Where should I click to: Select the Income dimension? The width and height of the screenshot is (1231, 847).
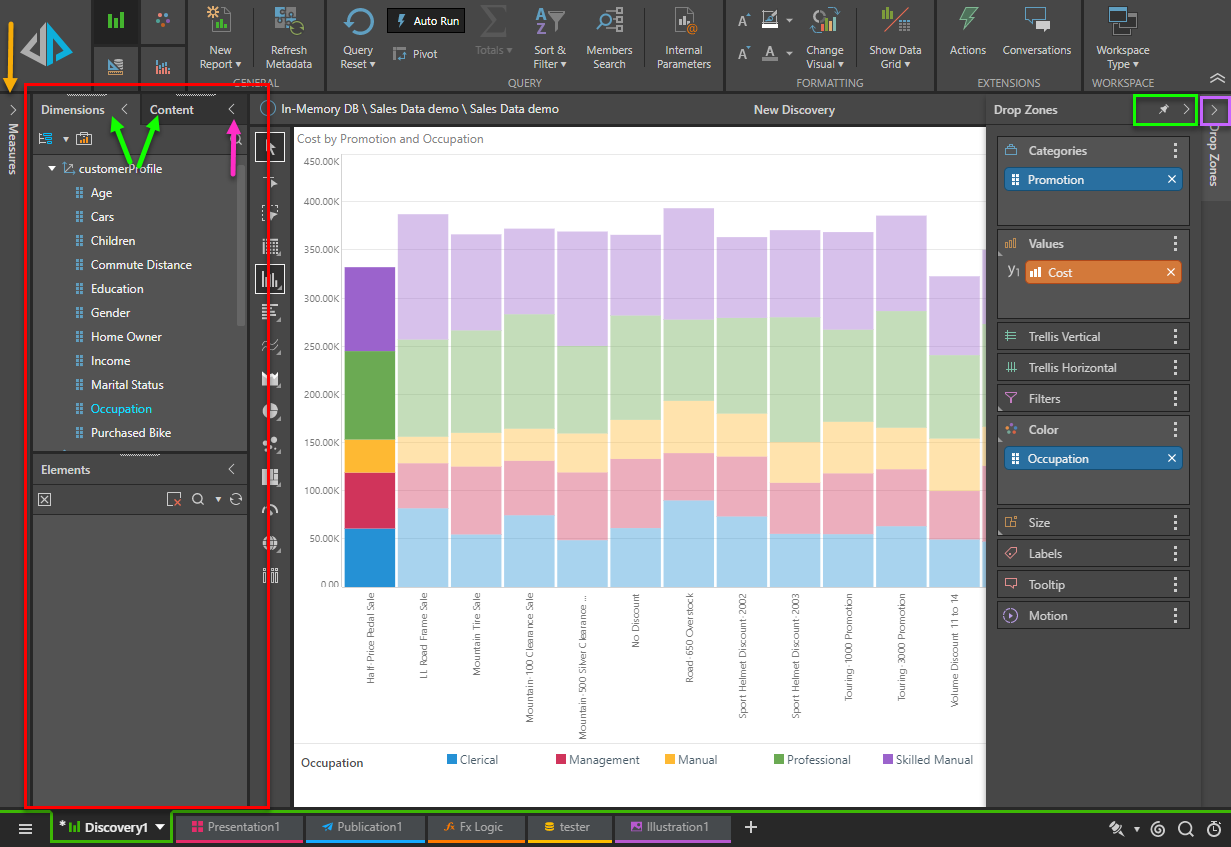110,361
